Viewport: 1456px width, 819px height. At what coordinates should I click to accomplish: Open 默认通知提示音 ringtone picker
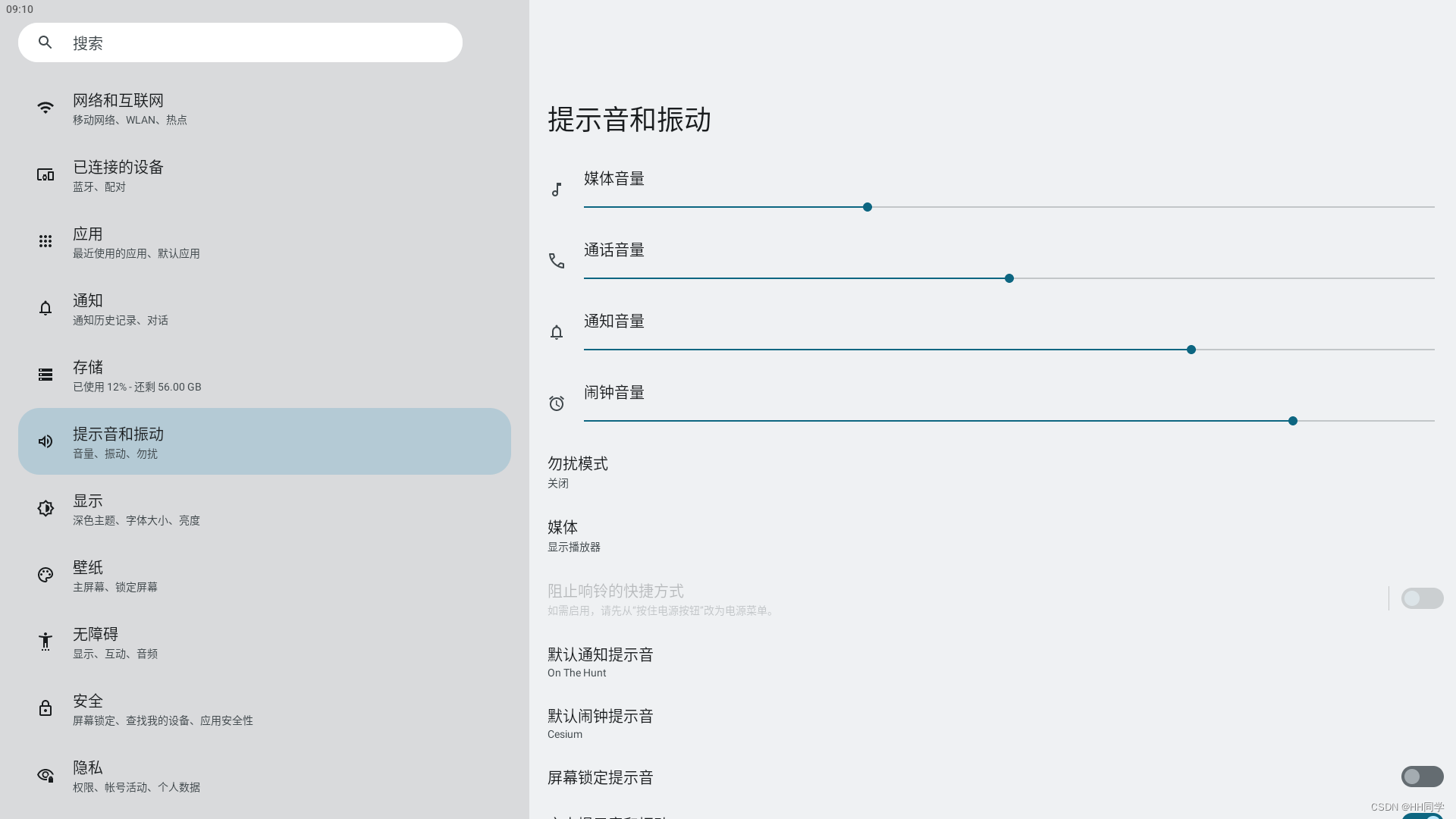[x=600, y=662]
